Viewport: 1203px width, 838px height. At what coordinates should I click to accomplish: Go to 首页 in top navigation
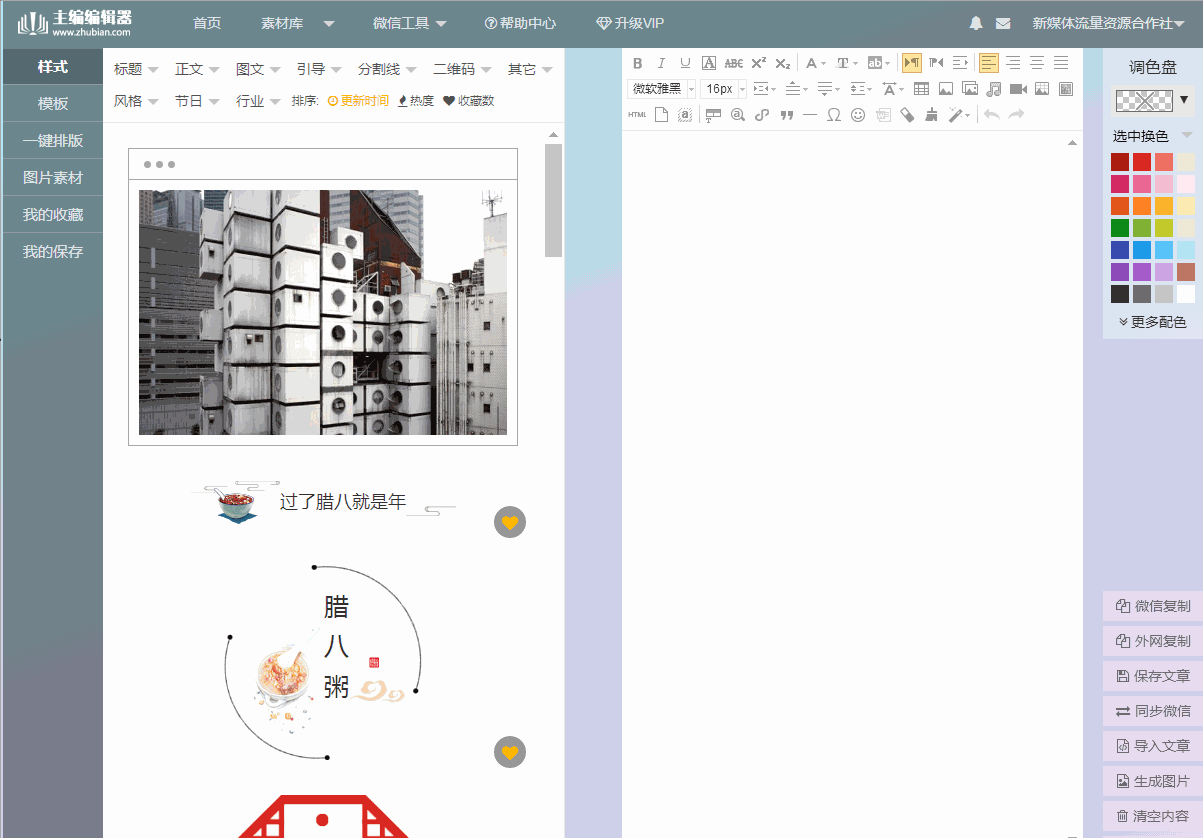(207, 23)
